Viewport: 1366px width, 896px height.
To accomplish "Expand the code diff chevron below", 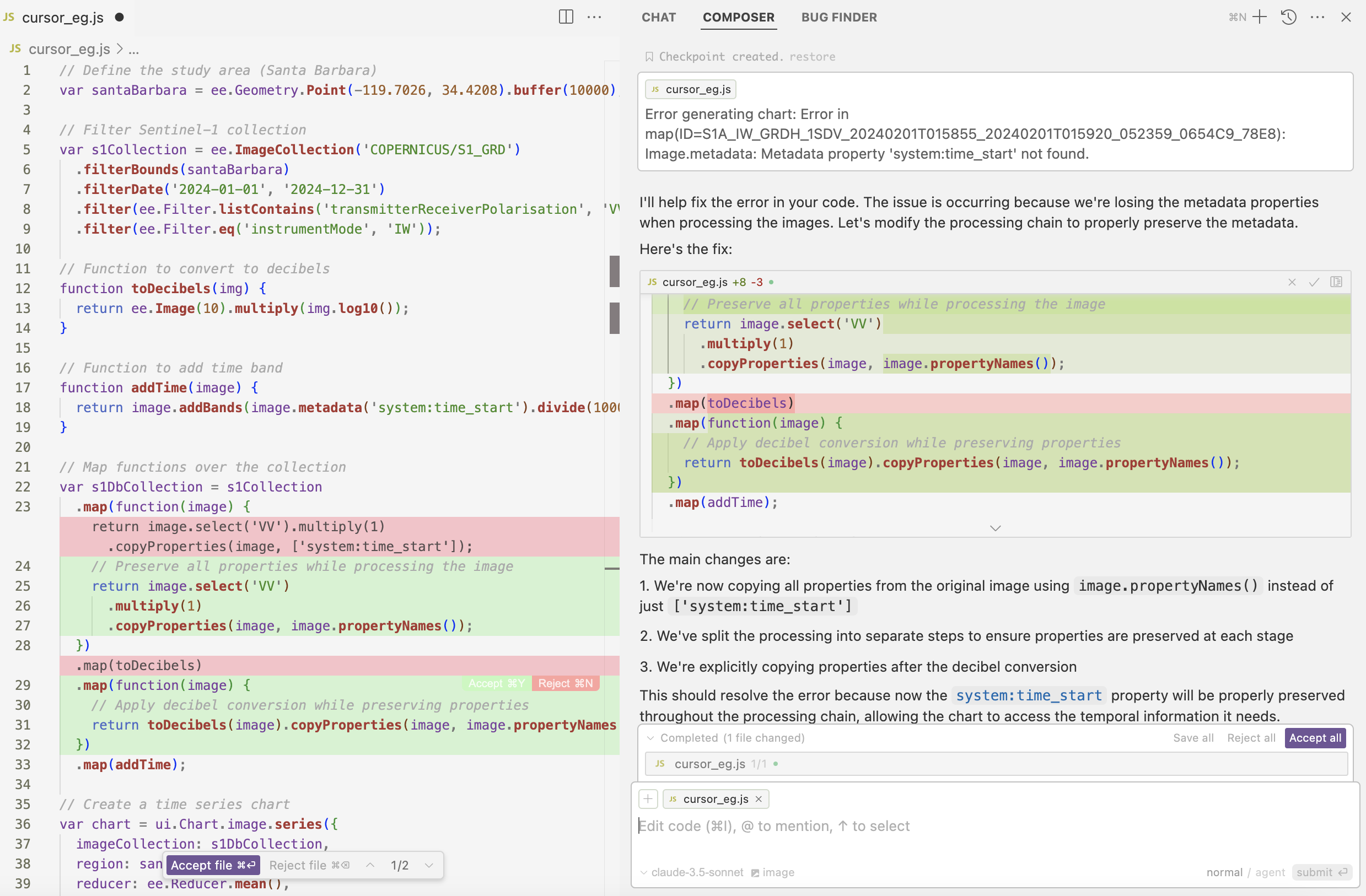I will pyautogui.click(x=995, y=528).
